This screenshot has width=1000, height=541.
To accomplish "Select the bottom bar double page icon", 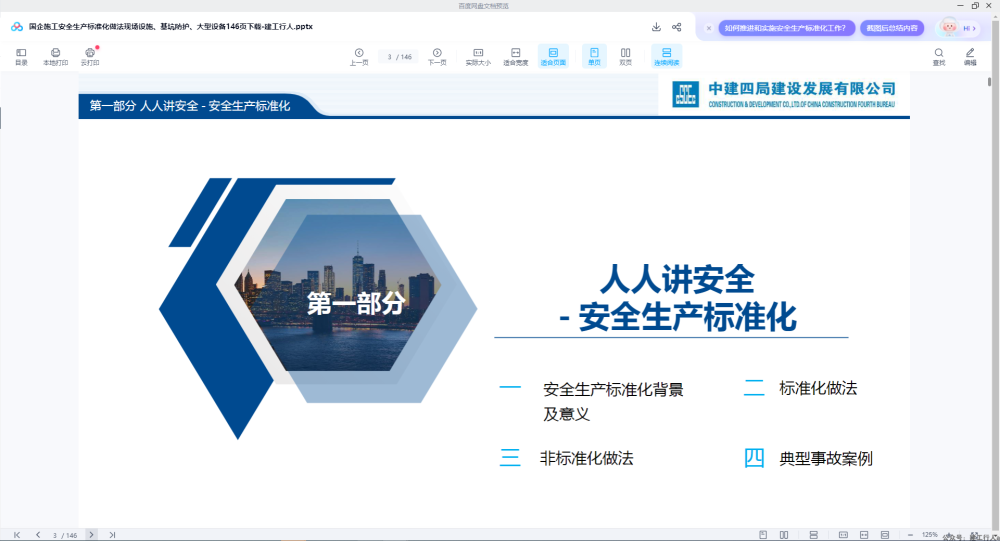I will click(784, 535).
